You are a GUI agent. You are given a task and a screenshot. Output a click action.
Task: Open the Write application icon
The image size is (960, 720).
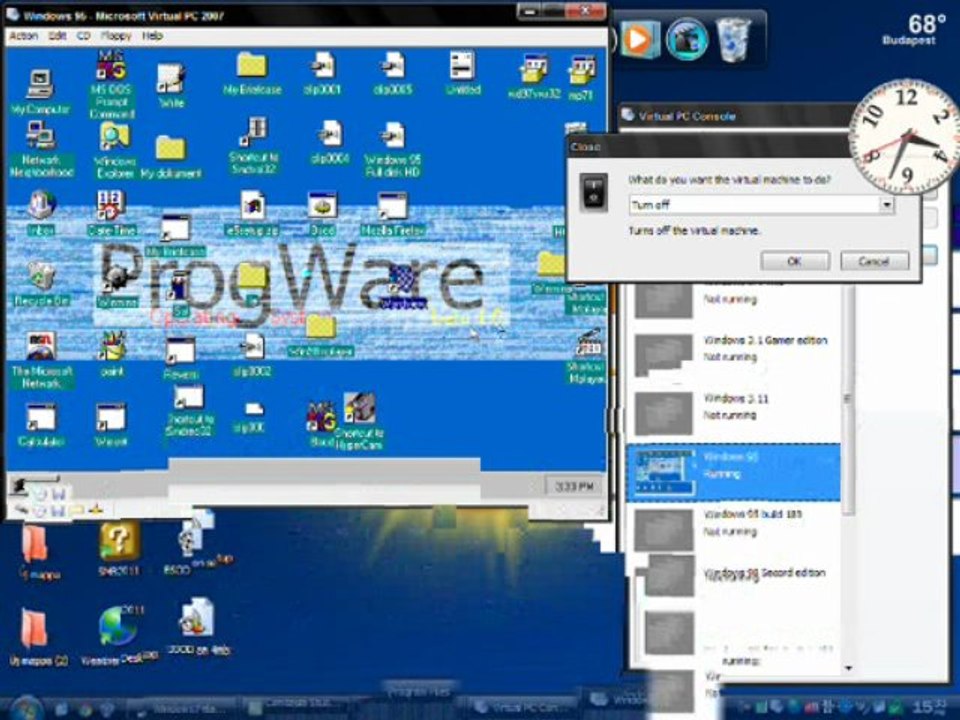(171, 86)
